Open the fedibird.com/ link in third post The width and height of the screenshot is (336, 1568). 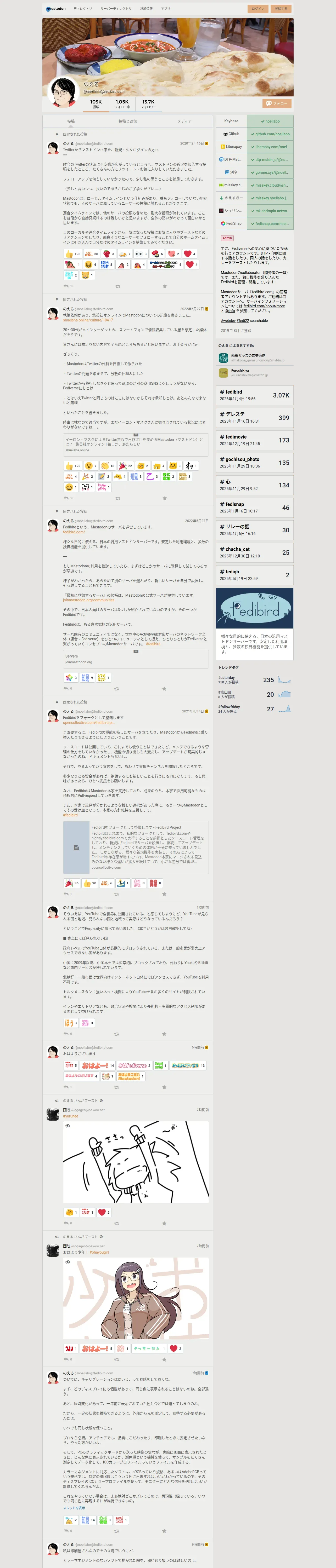[x=74, y=532]
